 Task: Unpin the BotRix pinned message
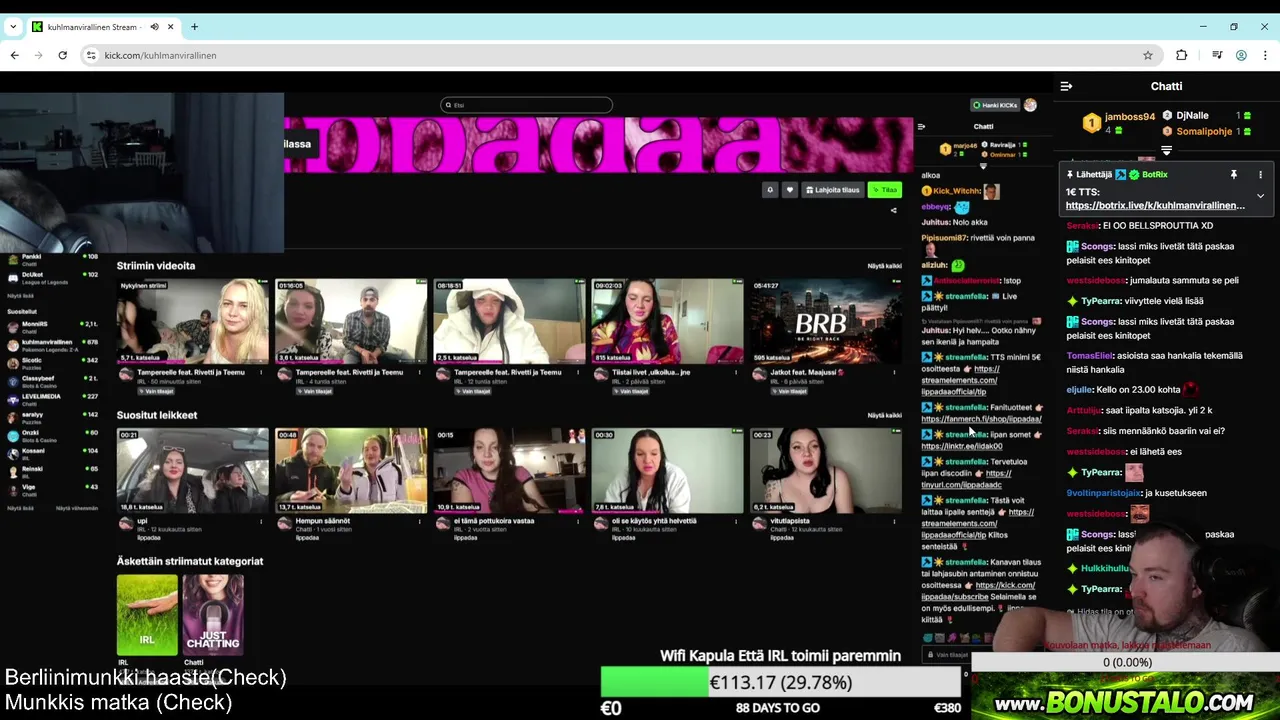tap(1234, 175)
